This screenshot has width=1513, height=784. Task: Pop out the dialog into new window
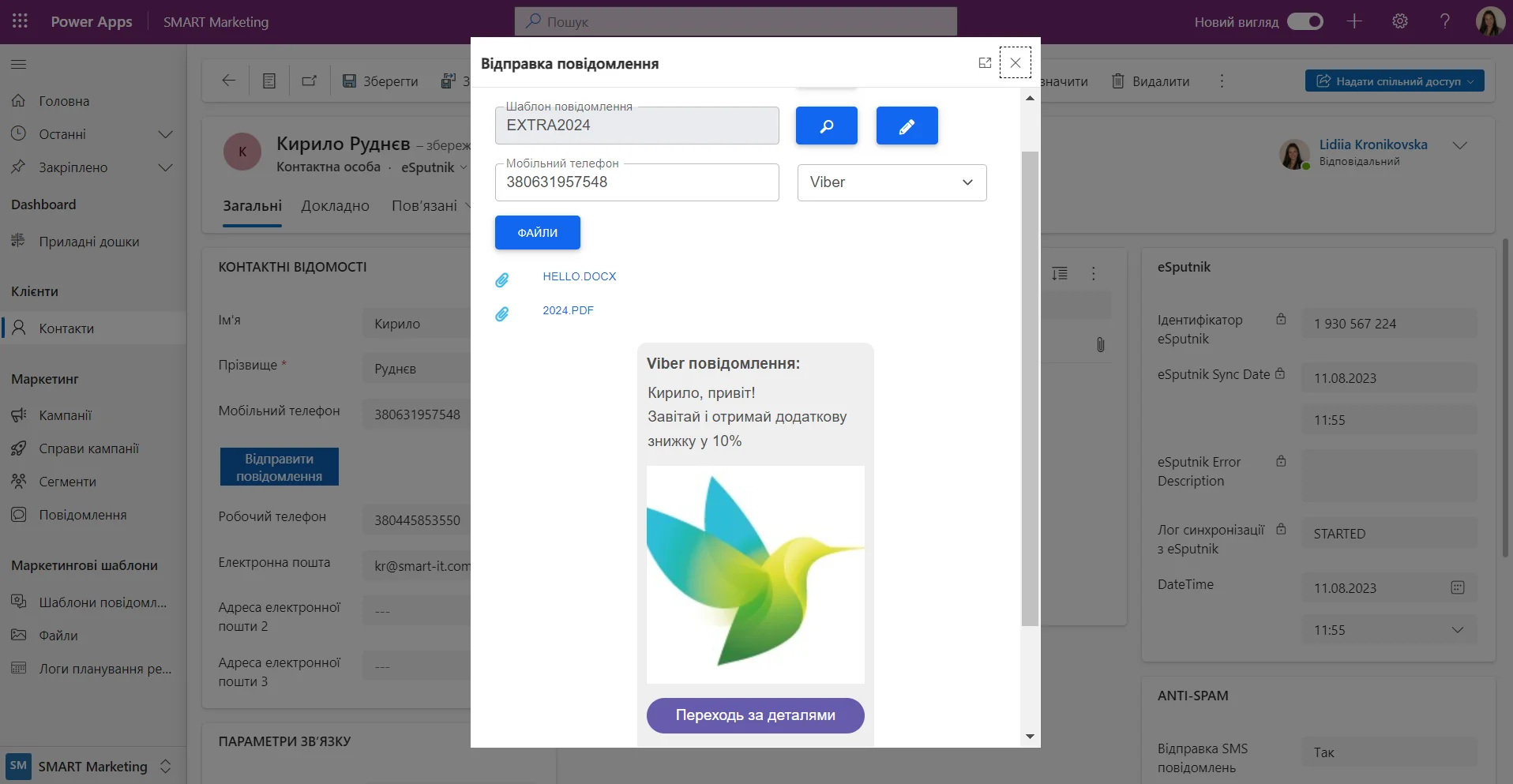[x=985, y=63]
